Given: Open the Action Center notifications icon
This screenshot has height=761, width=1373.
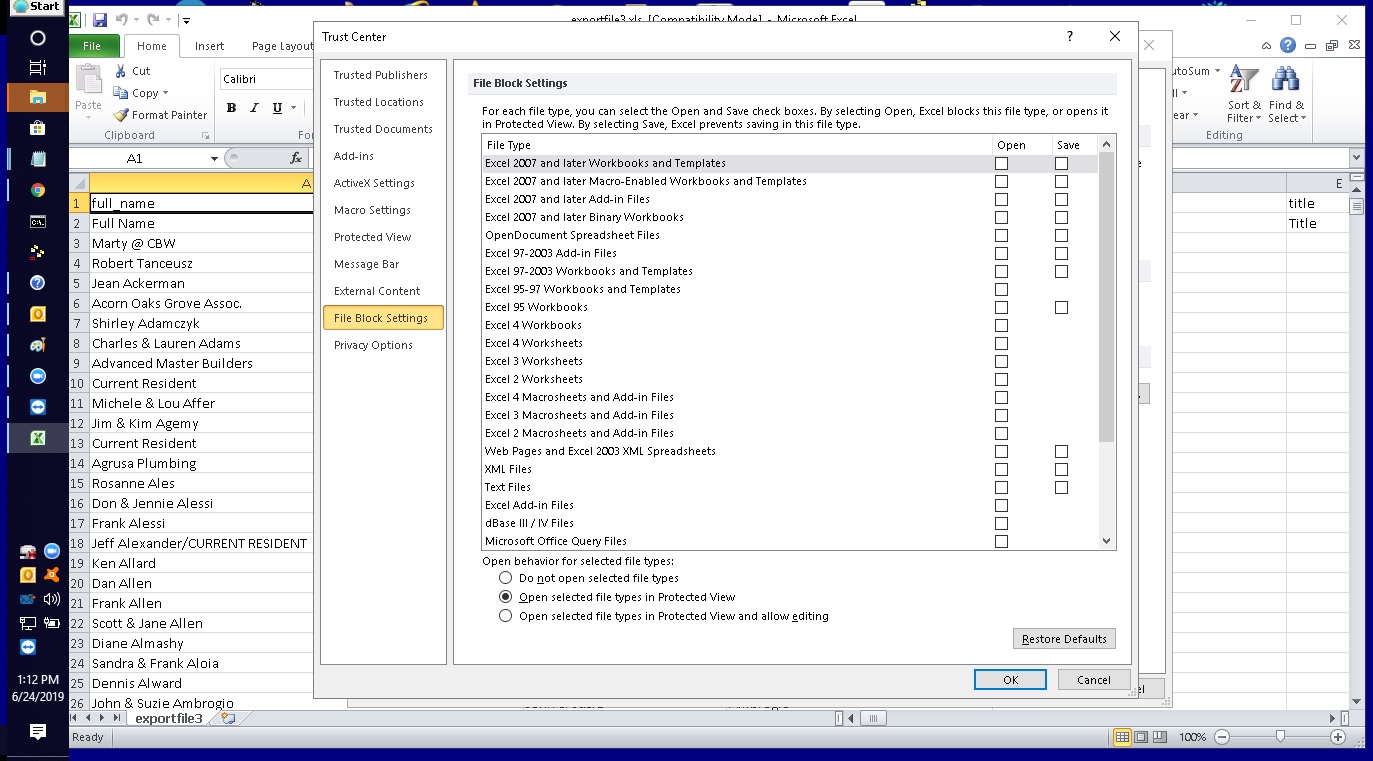Looking at the screenshot, I should [x=38, y=732].
